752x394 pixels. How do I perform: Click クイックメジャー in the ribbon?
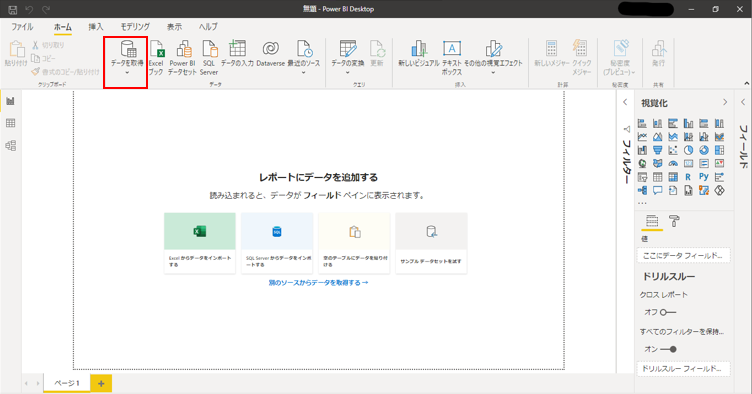coord(581,58)
